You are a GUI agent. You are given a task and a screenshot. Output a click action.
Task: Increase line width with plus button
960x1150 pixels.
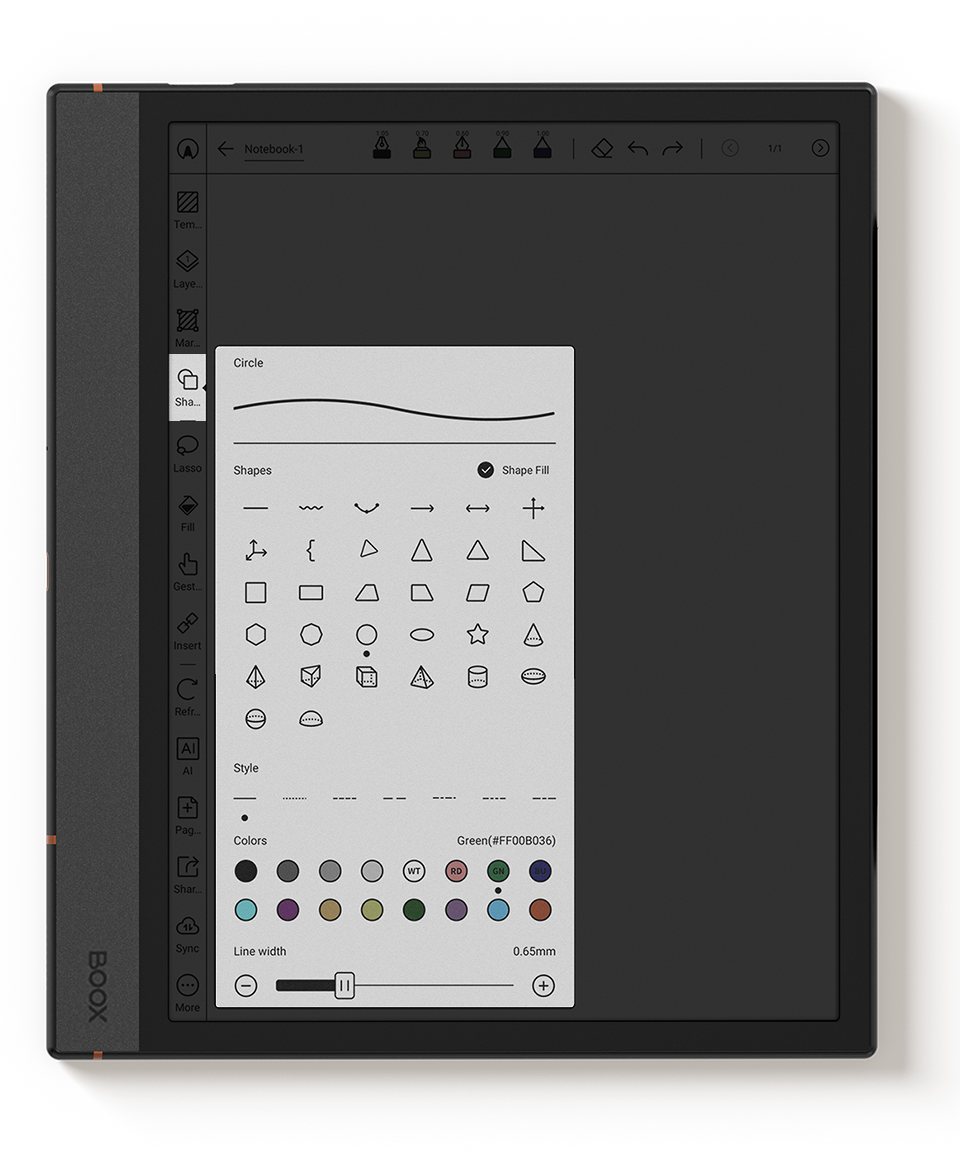543,986
